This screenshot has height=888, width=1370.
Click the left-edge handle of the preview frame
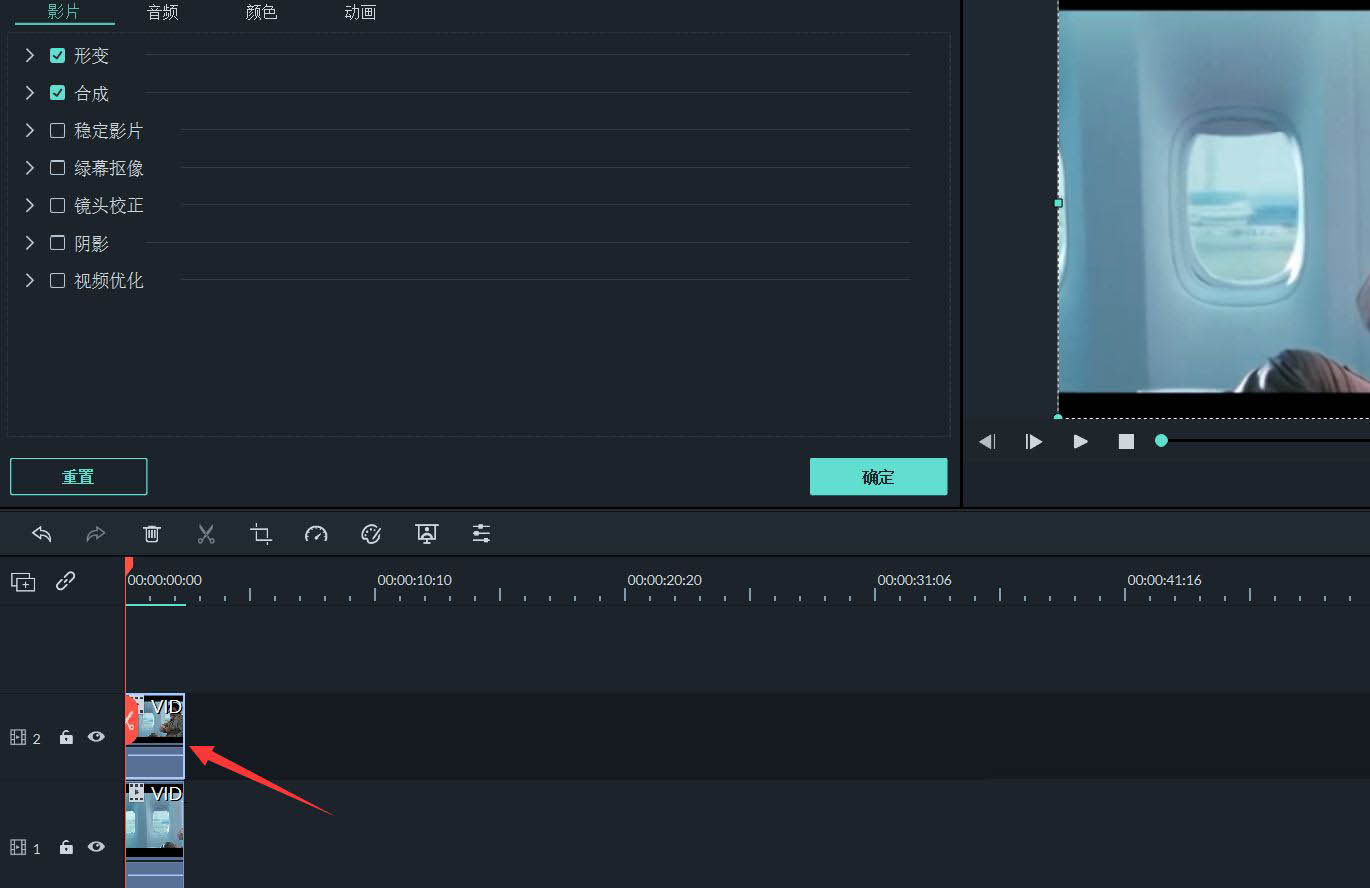pos(1058,202)
